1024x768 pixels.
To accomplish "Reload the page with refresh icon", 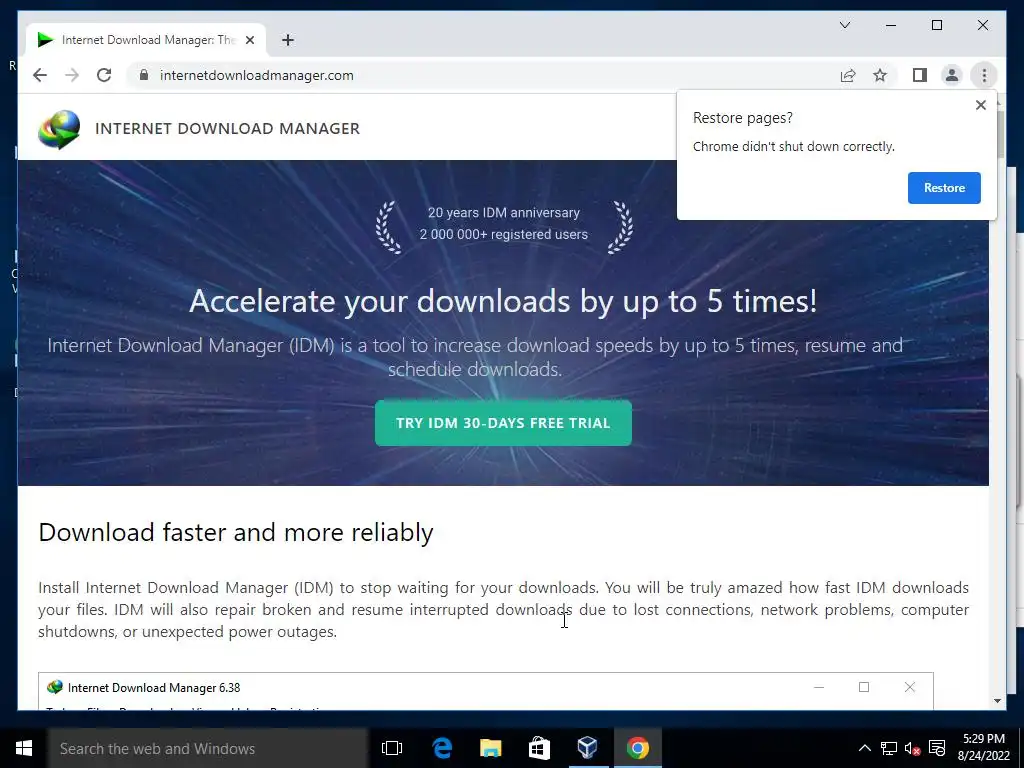I will pyautogui.click(x=104, y=75).
